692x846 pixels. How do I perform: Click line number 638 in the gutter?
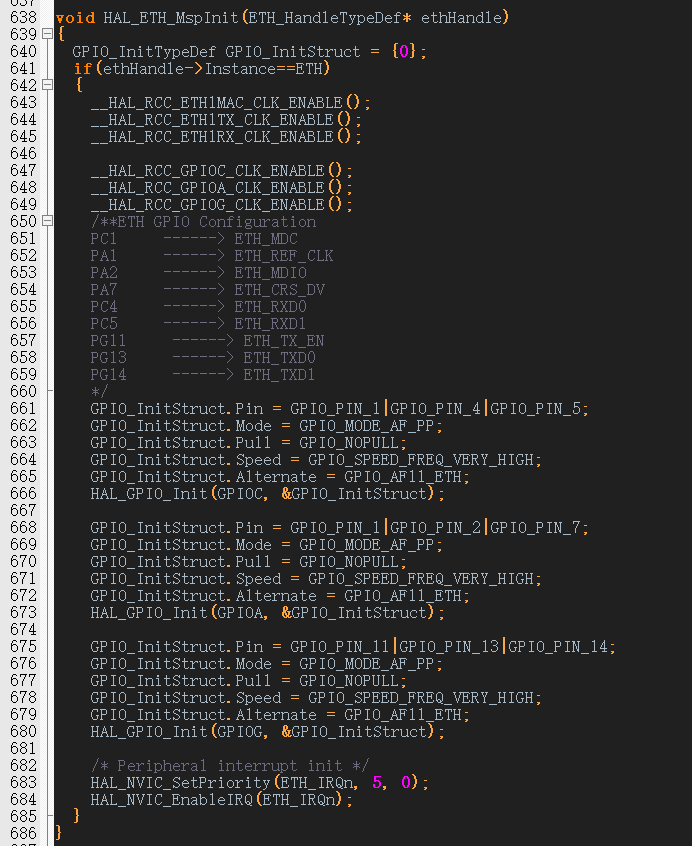click(x=23, y=17)
